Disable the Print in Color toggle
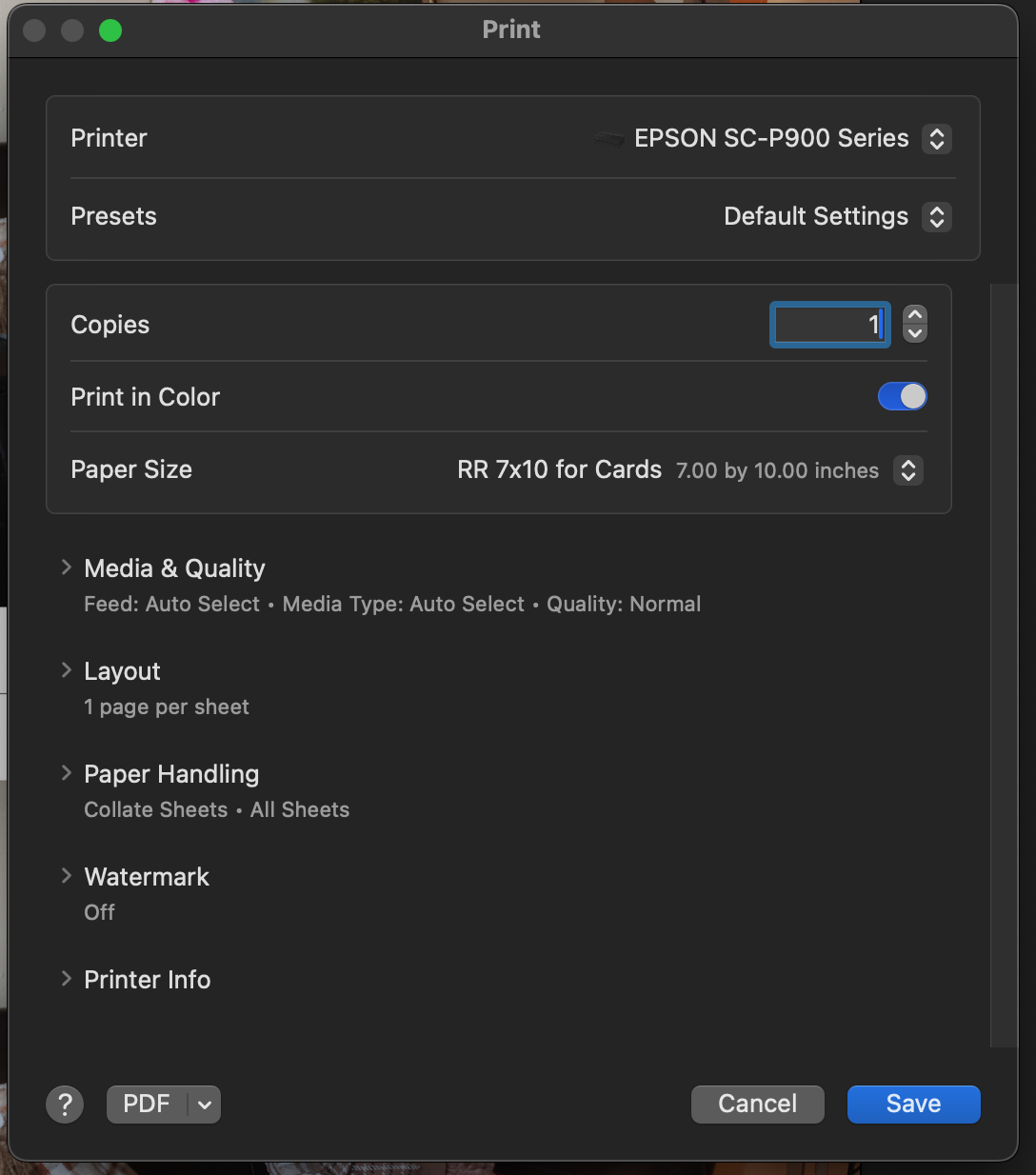The image size is (1036, 1175). [902, 396]
